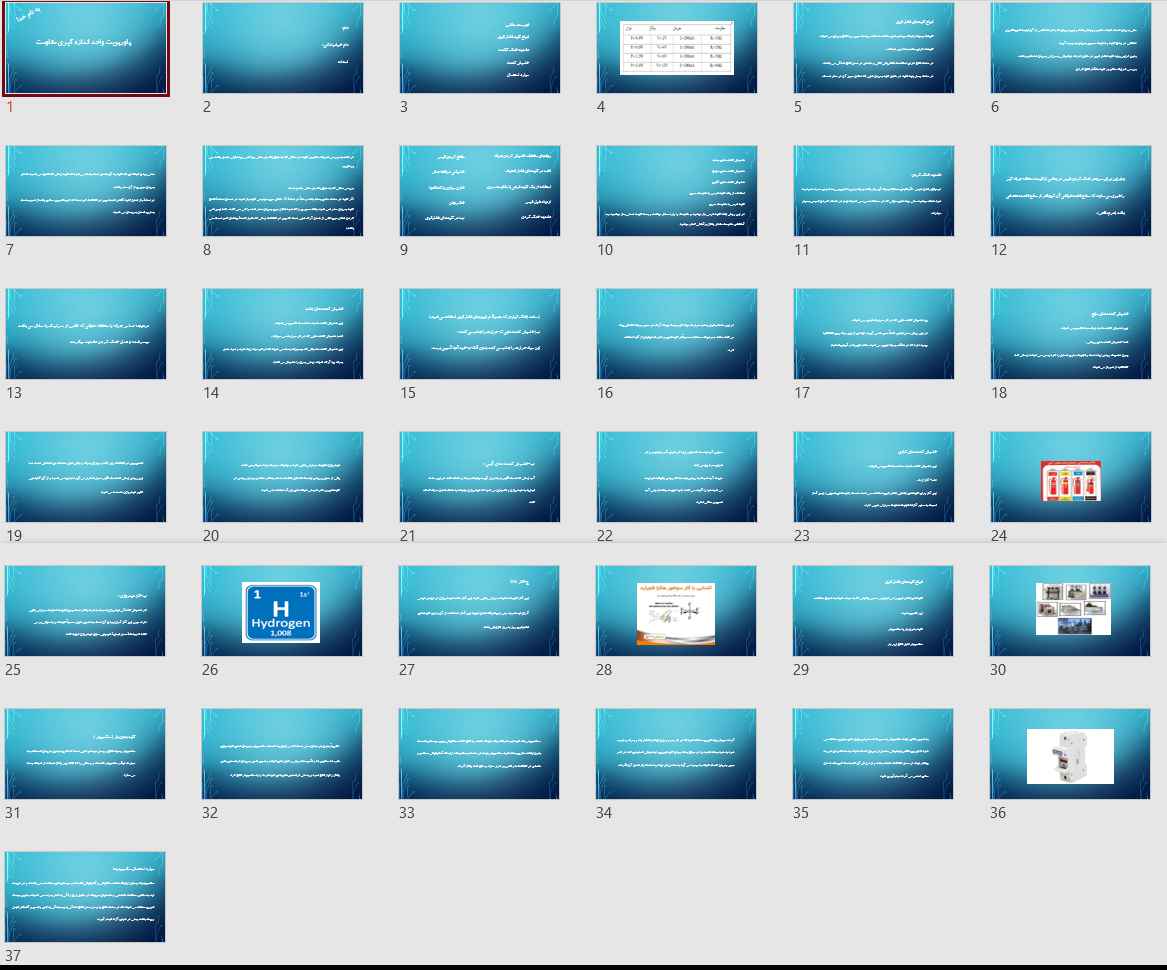Select slide 19 thumbnail
The image size is (1167, 970).
(x=85, y=477)
